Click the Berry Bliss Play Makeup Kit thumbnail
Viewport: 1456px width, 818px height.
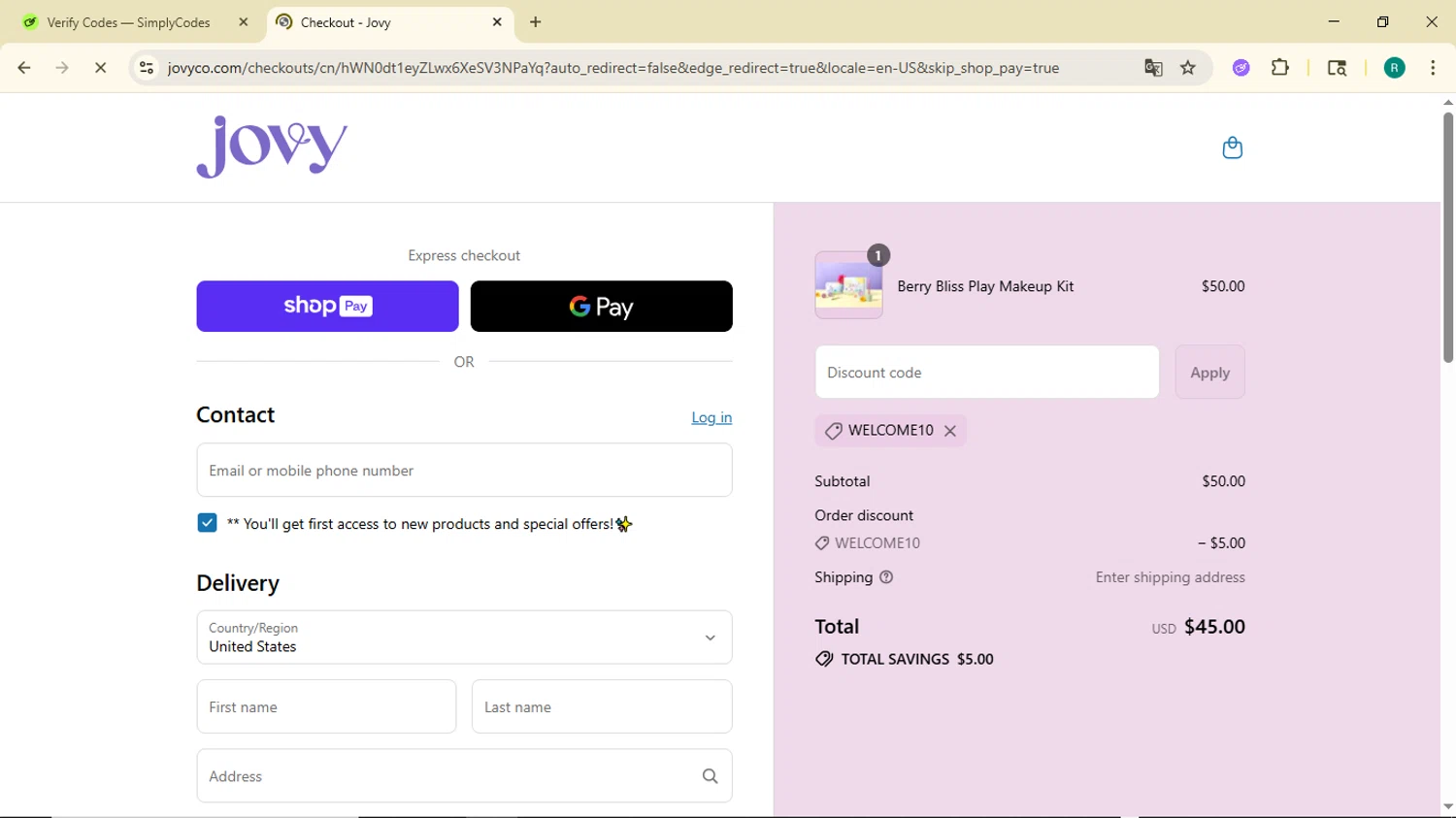[848, 285]
